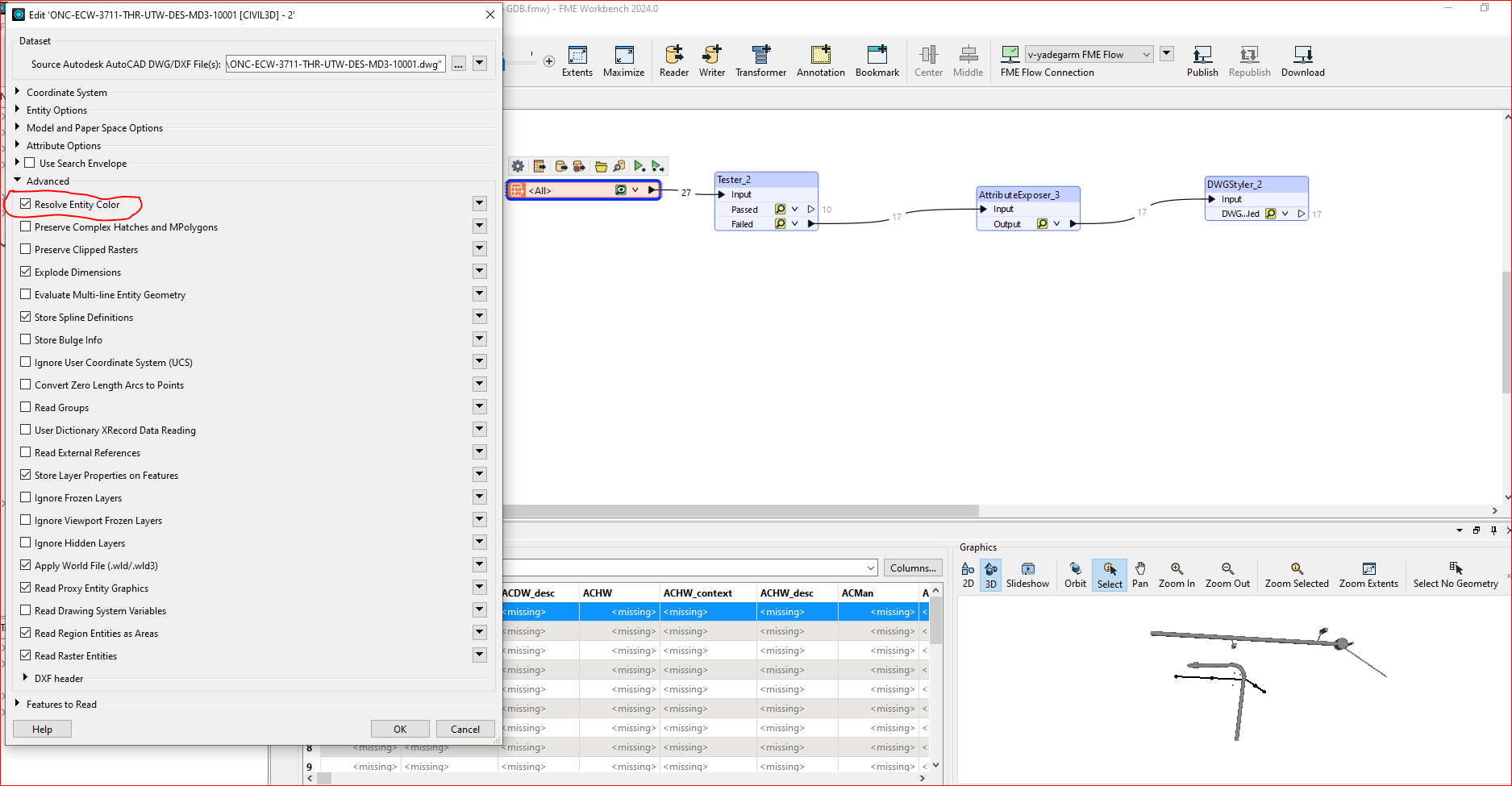Click Zoom Out in Graphics toolbar
Screen dimensions: 1512x786
pyautogui.click(x=1227, y=575)
